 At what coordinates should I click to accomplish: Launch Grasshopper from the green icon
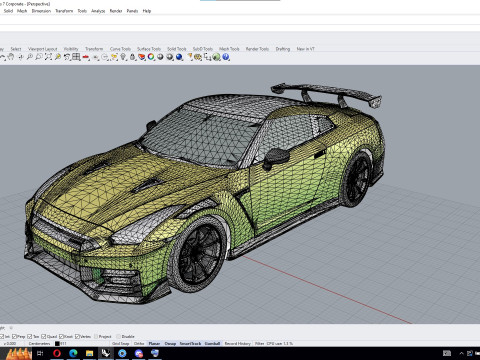click(x=216, y=57)
